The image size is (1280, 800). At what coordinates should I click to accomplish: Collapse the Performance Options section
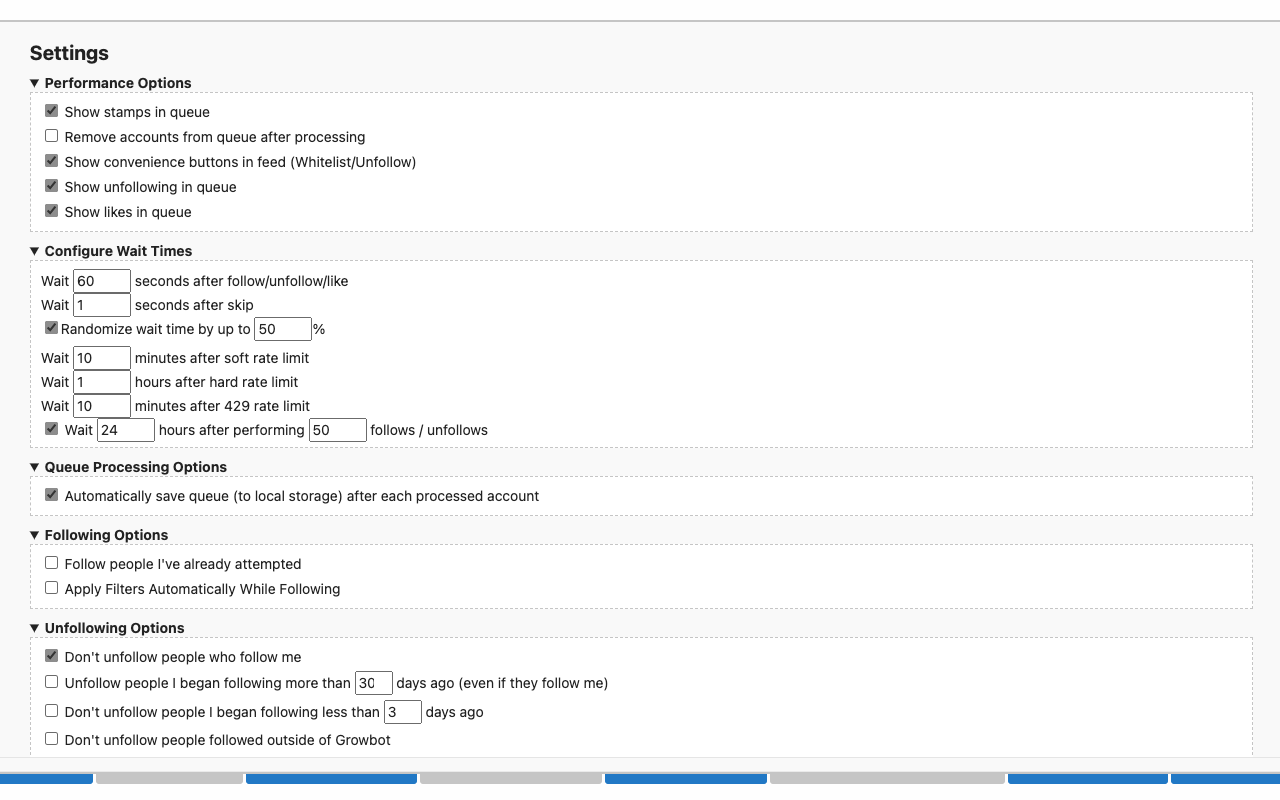click(x=35, y=83)
